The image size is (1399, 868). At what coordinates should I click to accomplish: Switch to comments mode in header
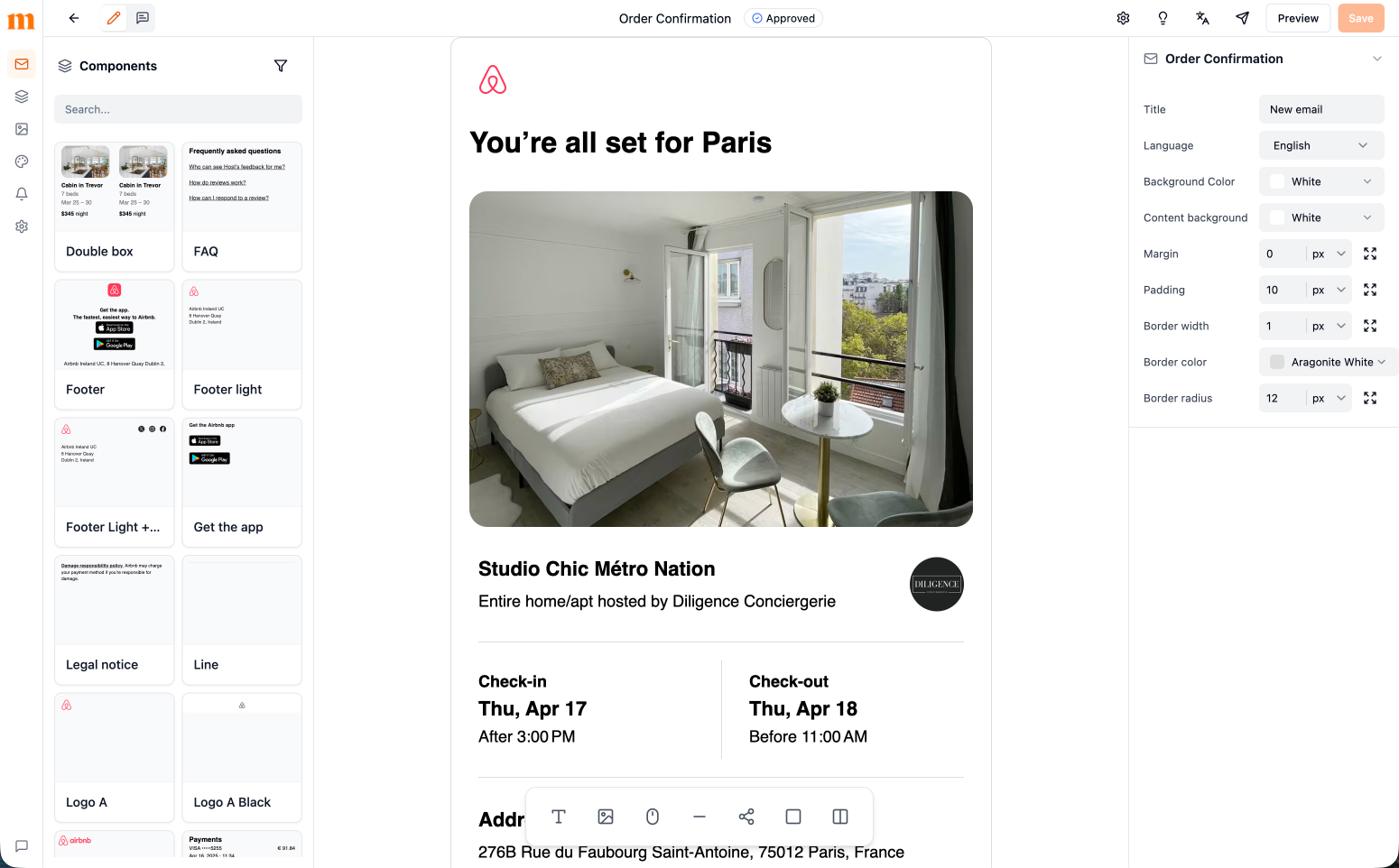coord(143,18)
